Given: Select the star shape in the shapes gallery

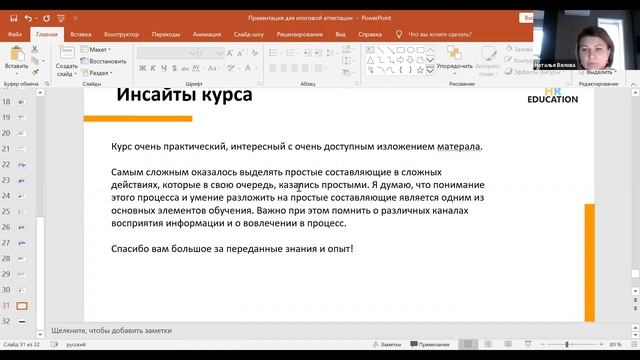Looking at the screenshot, I should pyautogui.click(x=420, y=70).
